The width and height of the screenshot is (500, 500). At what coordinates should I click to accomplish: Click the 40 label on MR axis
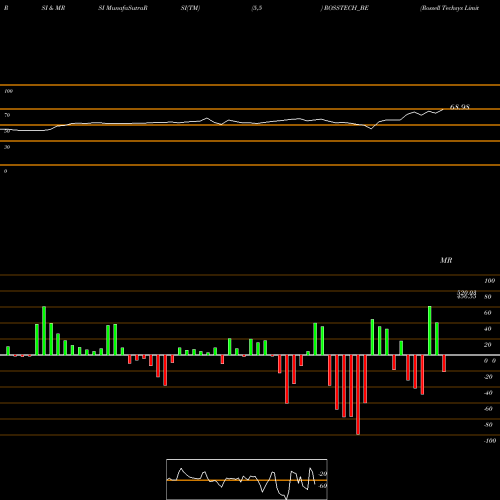coord(488,329)
